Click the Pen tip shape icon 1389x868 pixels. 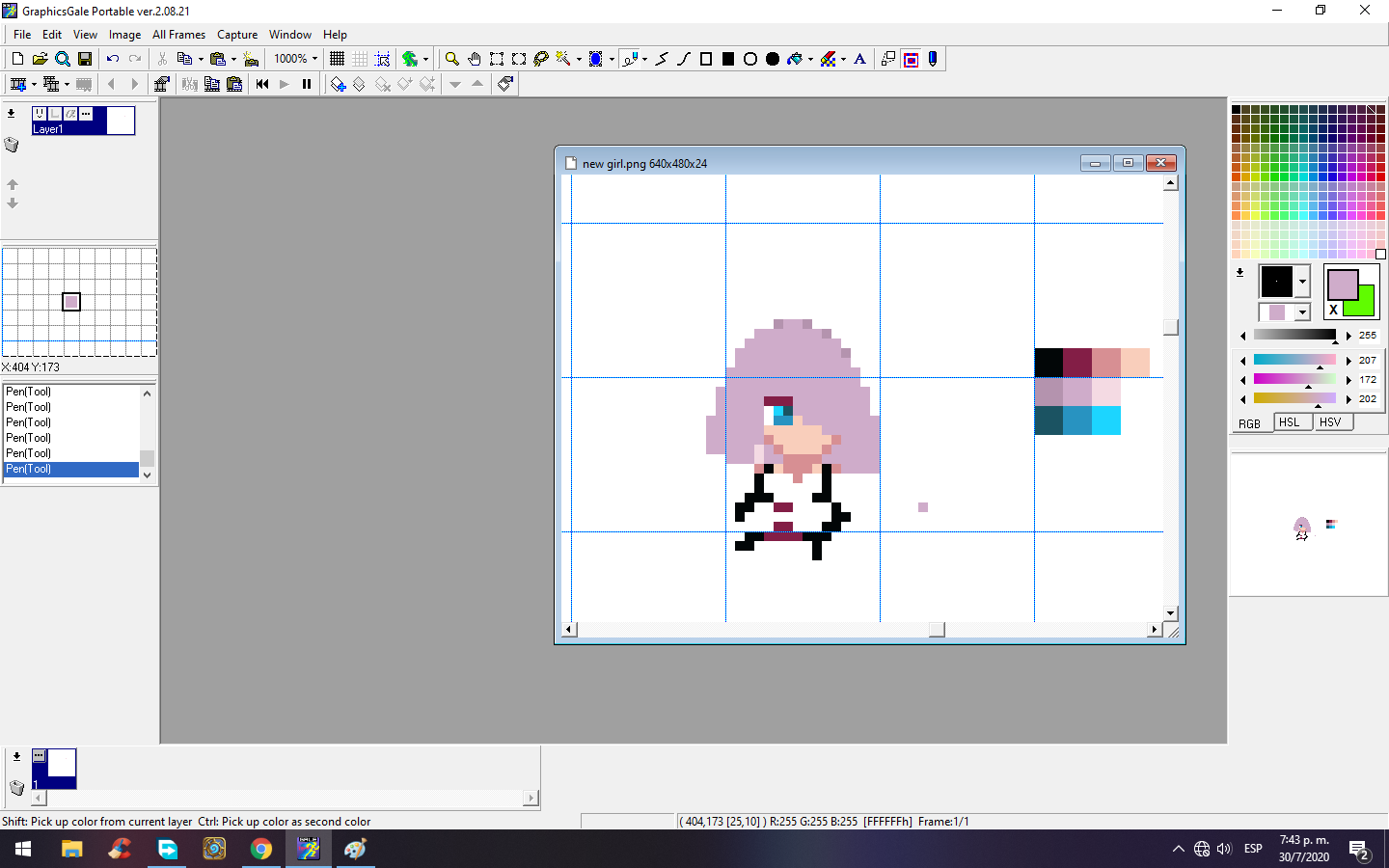[933, 59]
